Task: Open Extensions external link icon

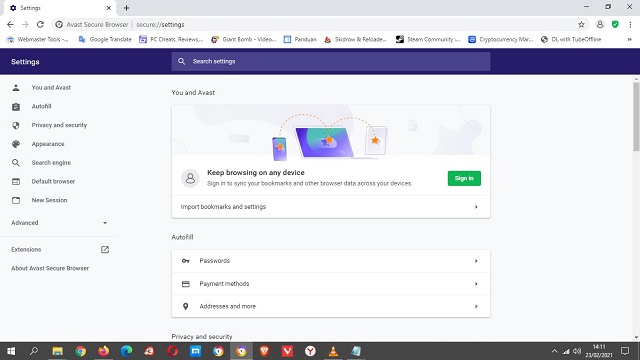Action: pos(105,249)
